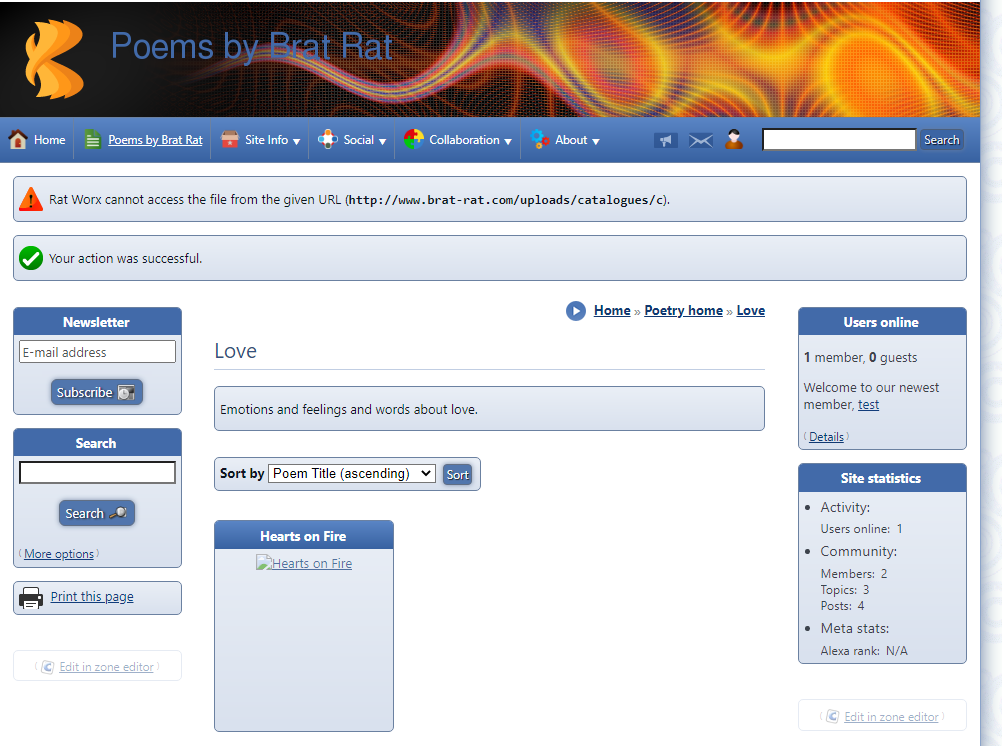
Task: Expand the Site Info menu
Action: tap(272, 140)
